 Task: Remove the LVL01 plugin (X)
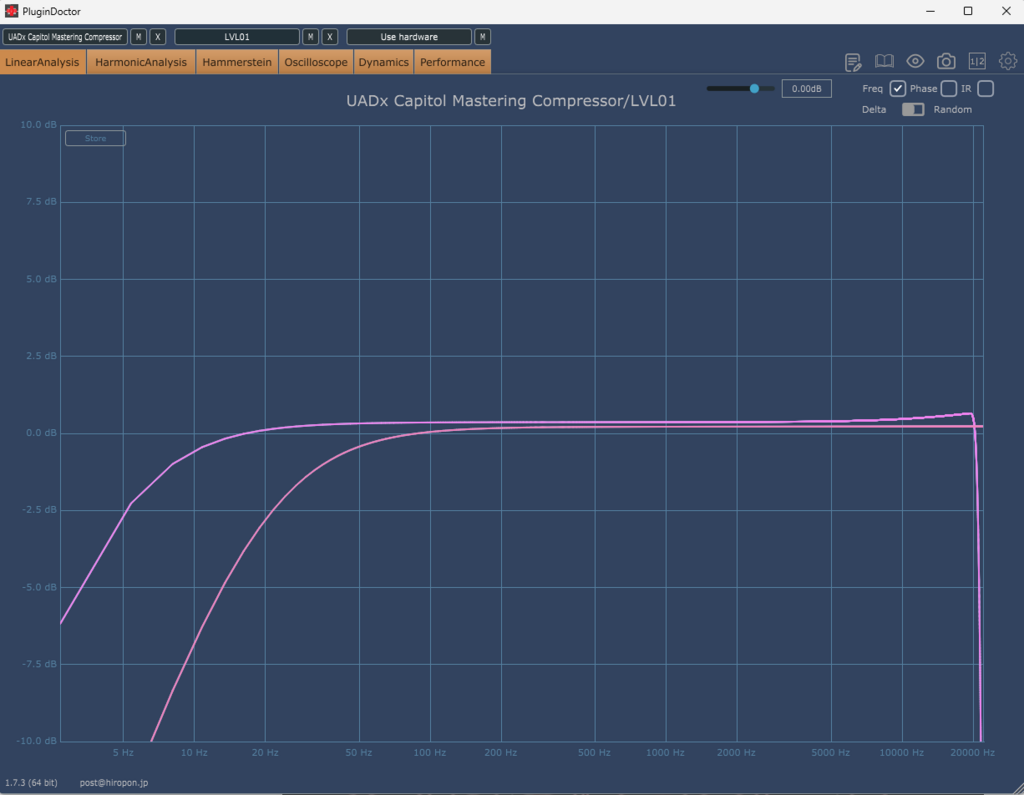[330, 37]
